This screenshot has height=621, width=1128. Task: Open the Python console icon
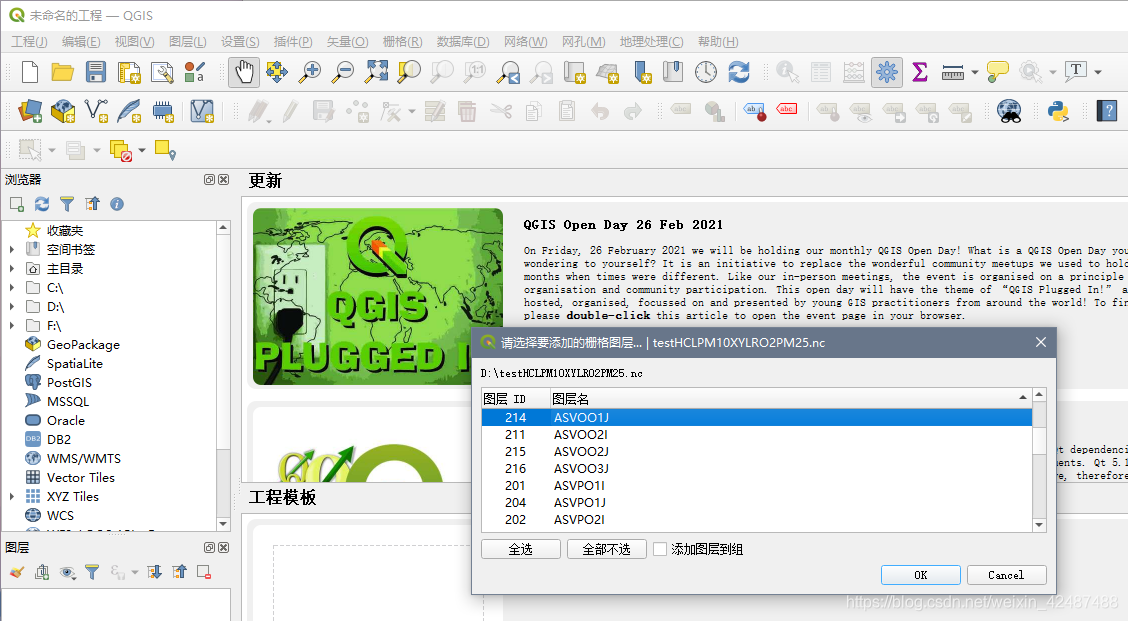pos(1058,111)
